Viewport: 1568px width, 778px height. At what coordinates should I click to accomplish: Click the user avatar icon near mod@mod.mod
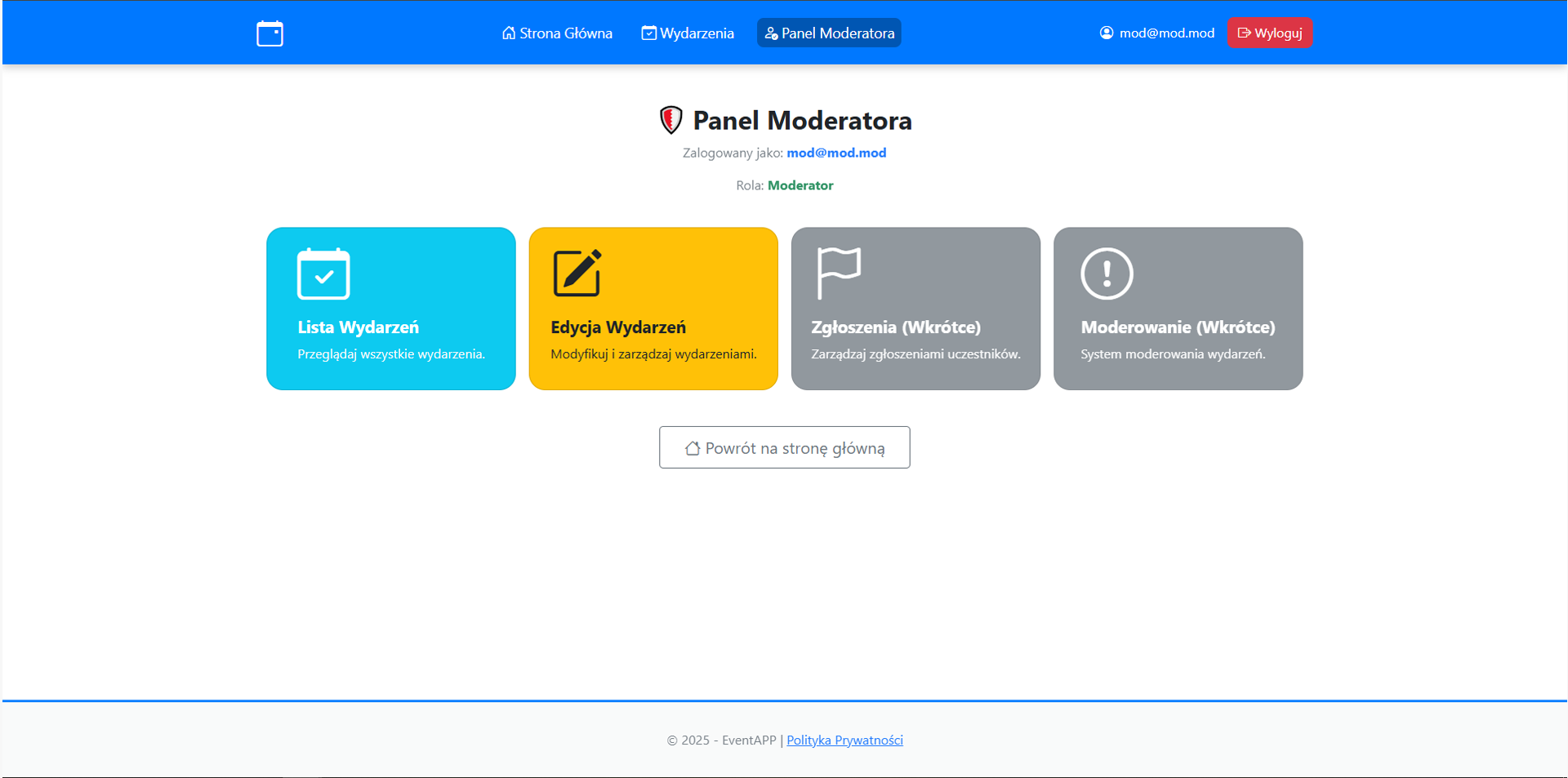[1107, 33]
